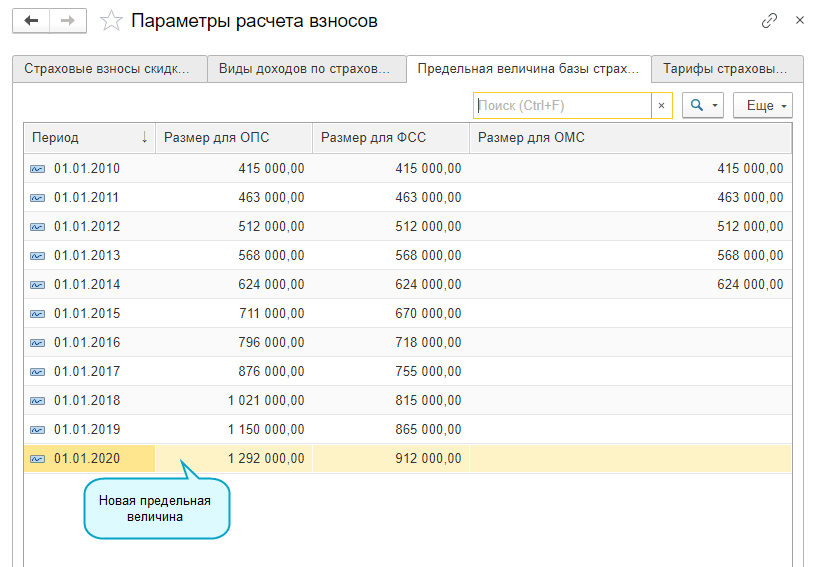Screen dimensions: 824x567
Task: Click the ОПС value in row 01.01.2013
Action: click(x=272, y=255)
